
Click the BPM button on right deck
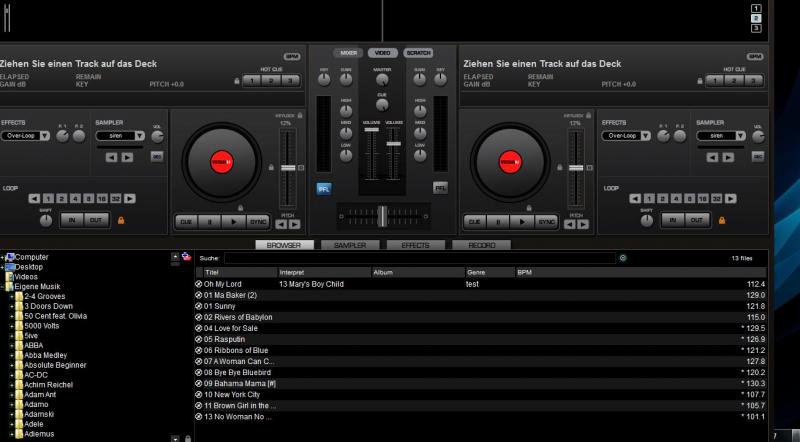pos(754,57)
